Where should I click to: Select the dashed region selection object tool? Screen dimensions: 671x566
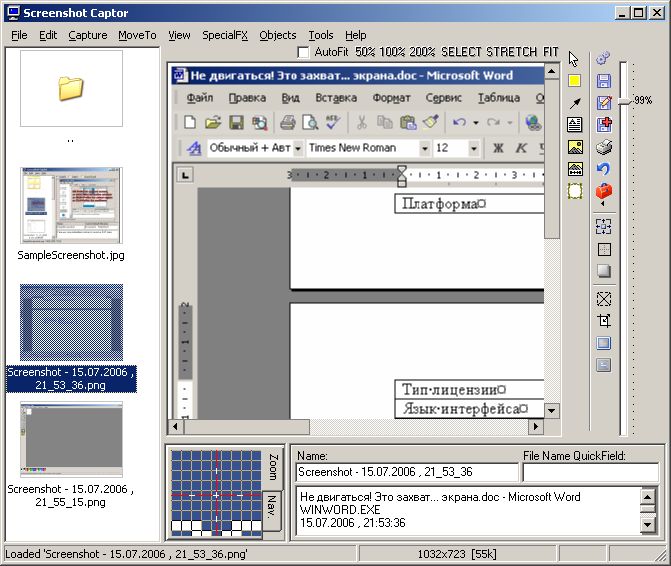(x=575, y=191)
